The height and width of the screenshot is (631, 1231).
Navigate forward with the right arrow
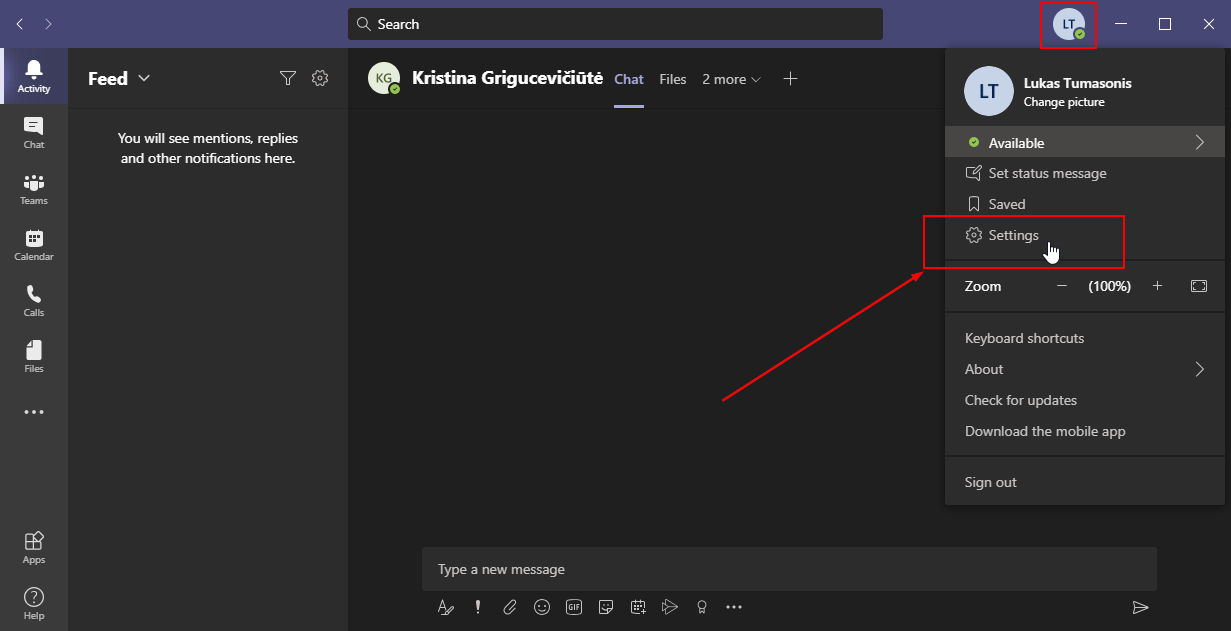(x=49, y=24)
